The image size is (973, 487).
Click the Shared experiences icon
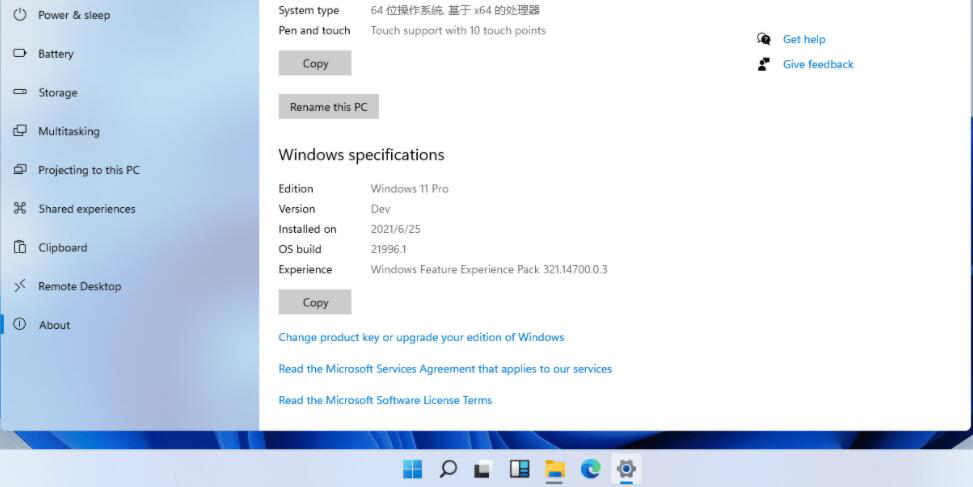20,208
